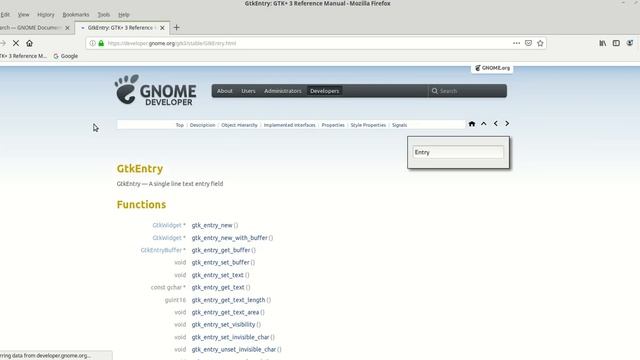Jump to Implemented Interfaces section link
The image size is (640, 360).
pyautogui.click(x=289, y=125)
